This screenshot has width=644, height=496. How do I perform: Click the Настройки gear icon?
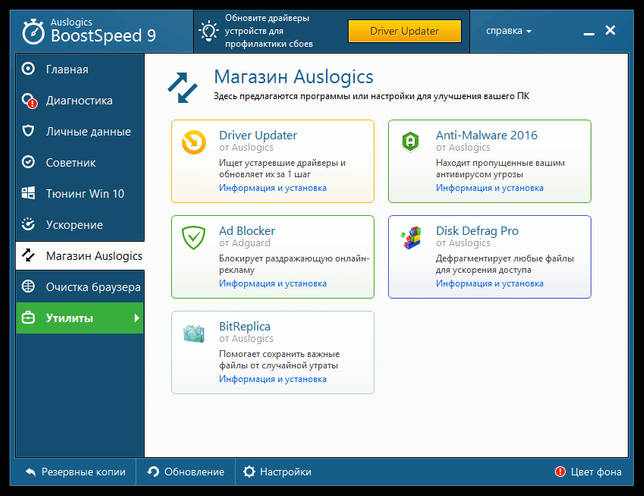click(249, 472)
